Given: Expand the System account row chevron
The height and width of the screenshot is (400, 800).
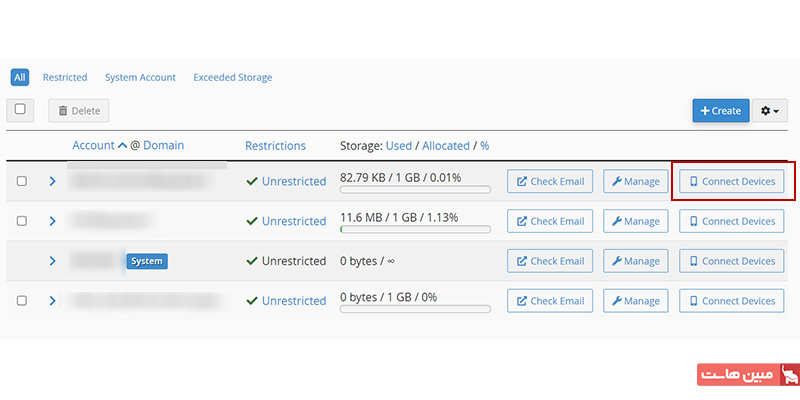Looking at the screenshot, I should pos(52,261).
